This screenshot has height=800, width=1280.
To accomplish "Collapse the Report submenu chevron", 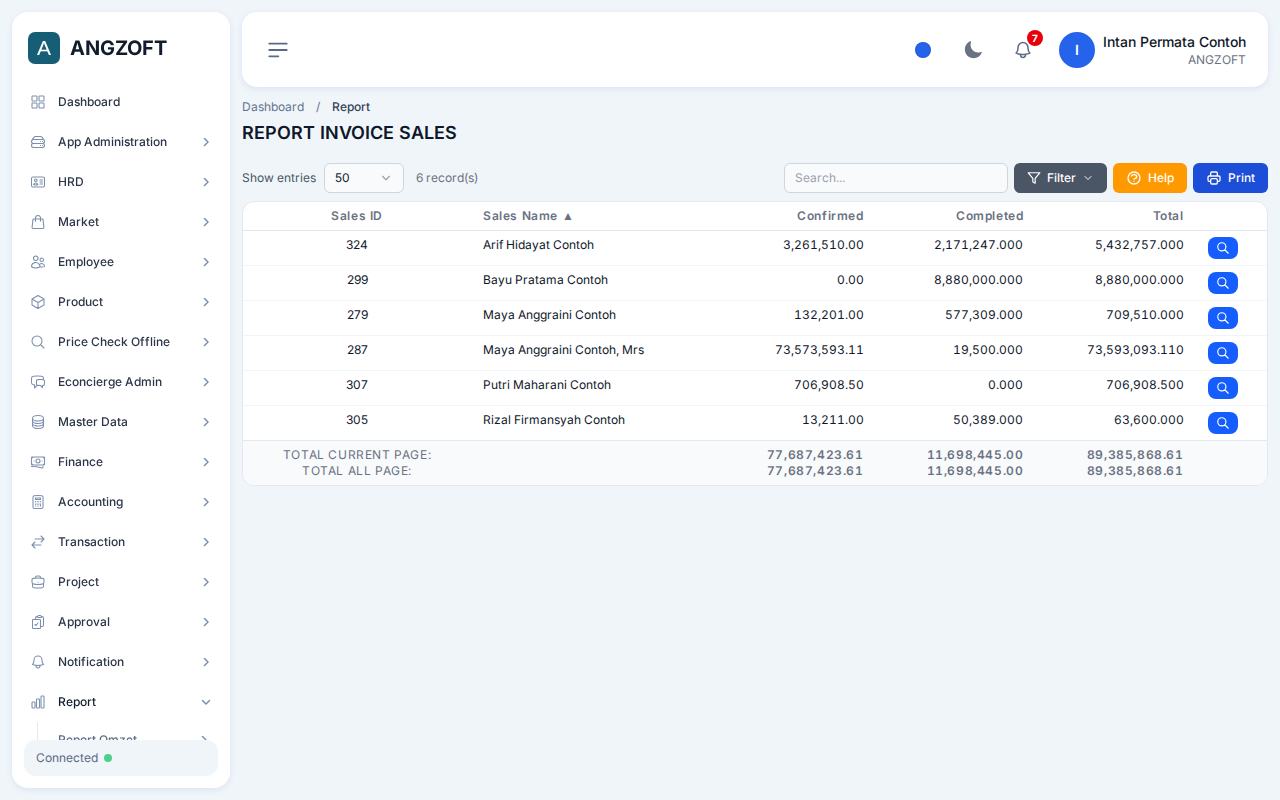I will click(x=206, y=702).
